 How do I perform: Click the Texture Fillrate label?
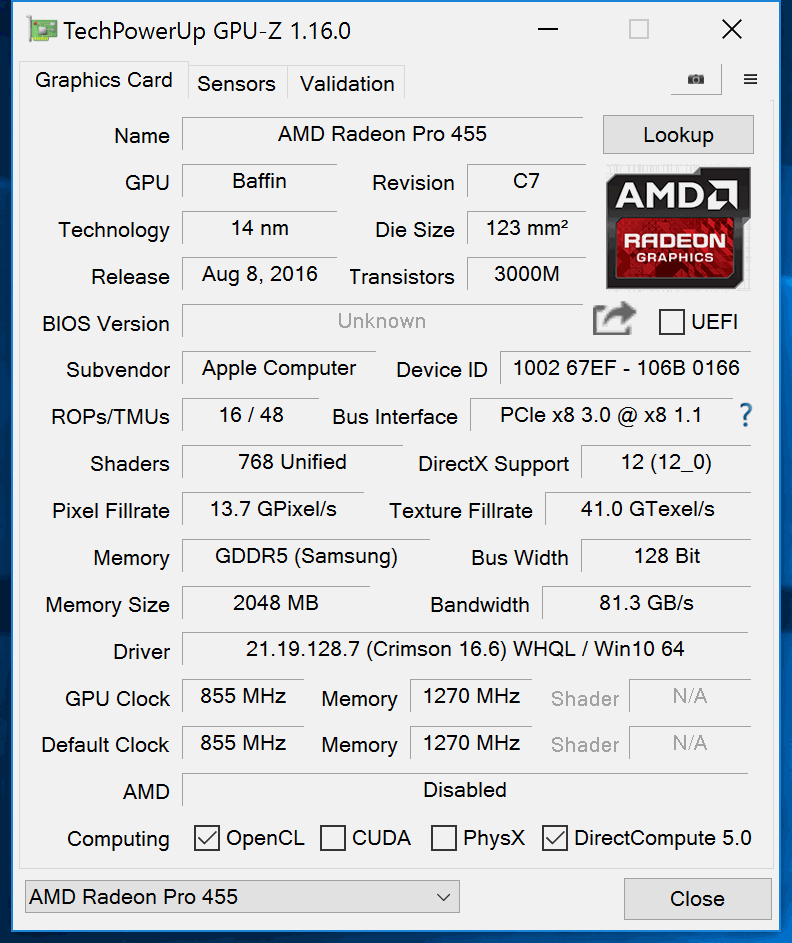click(x=461, y=511)
